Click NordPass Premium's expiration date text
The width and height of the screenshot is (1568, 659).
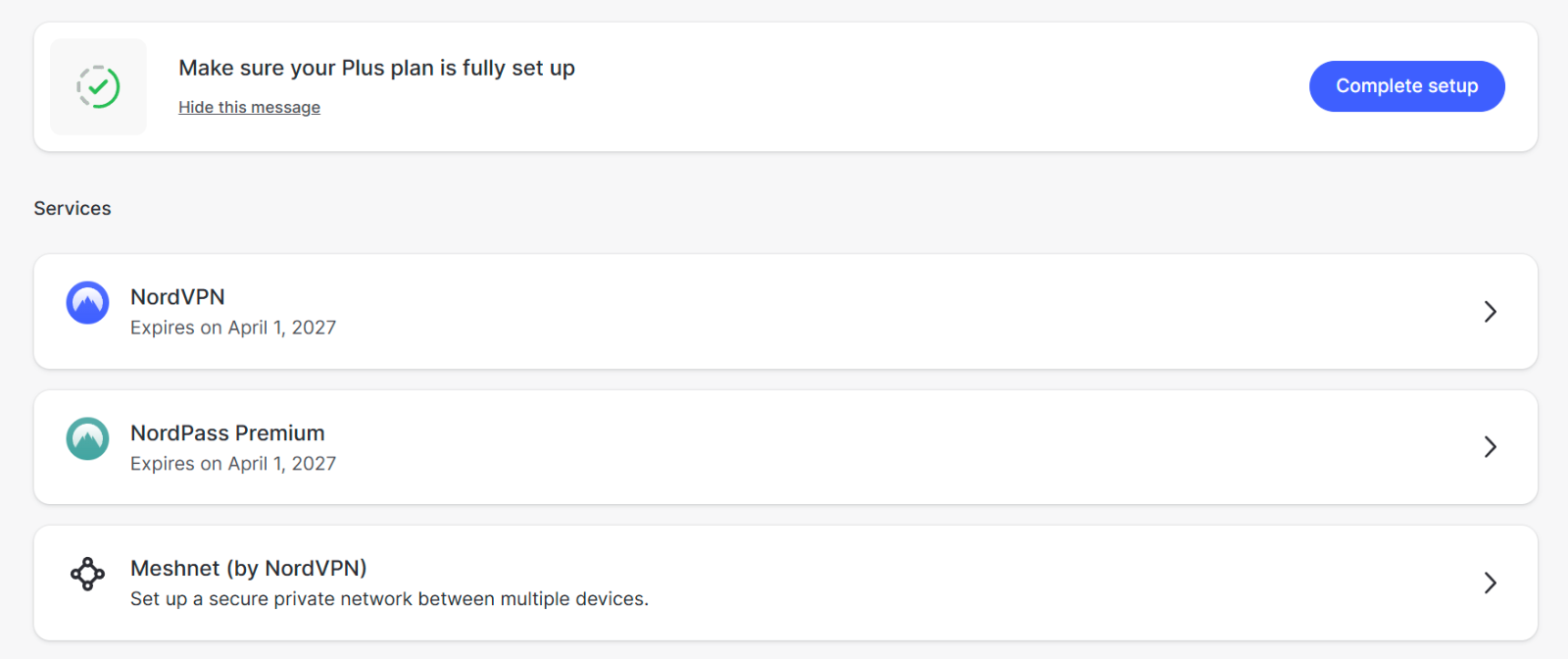[233, 463]
